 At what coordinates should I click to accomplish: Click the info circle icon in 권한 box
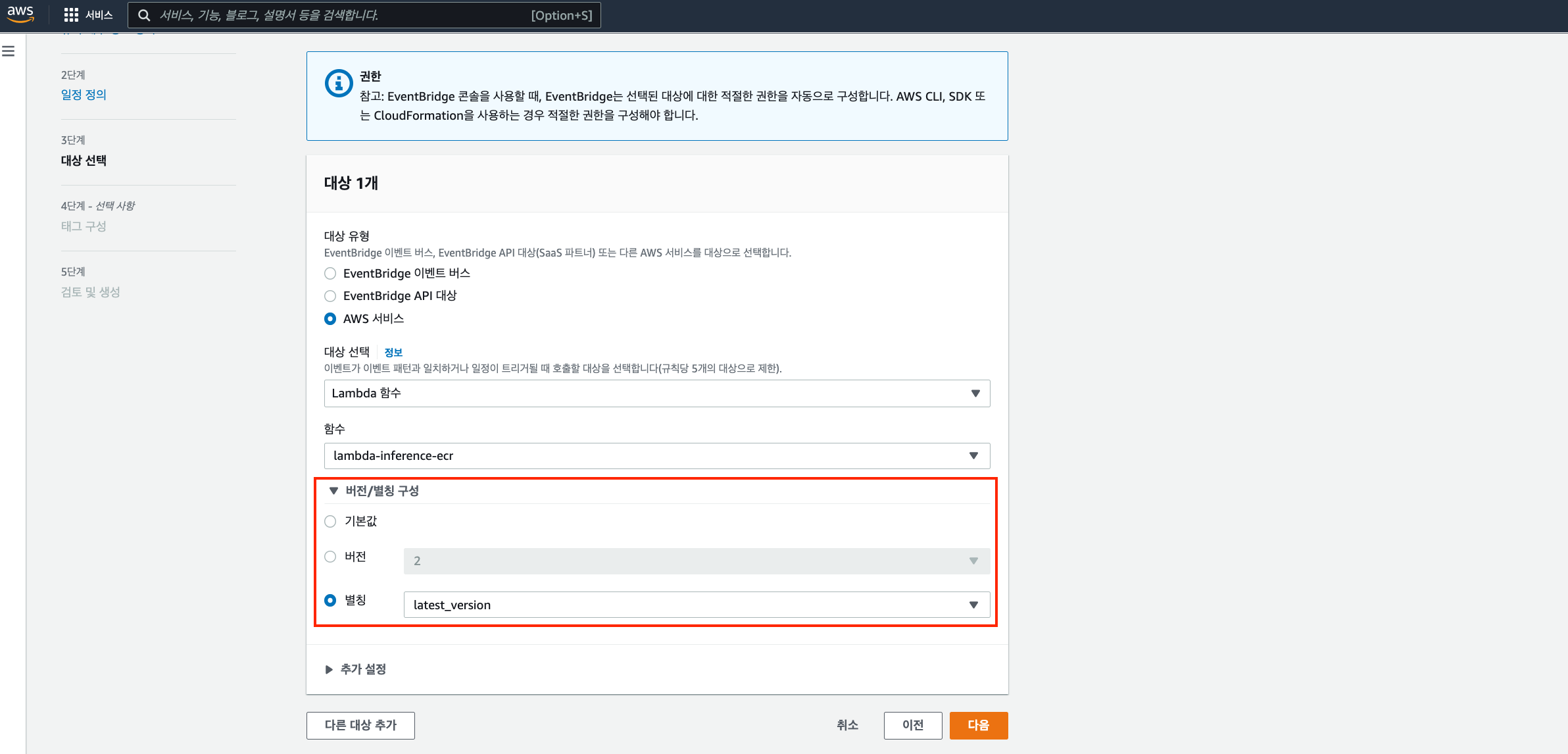(x=339, y=84)
